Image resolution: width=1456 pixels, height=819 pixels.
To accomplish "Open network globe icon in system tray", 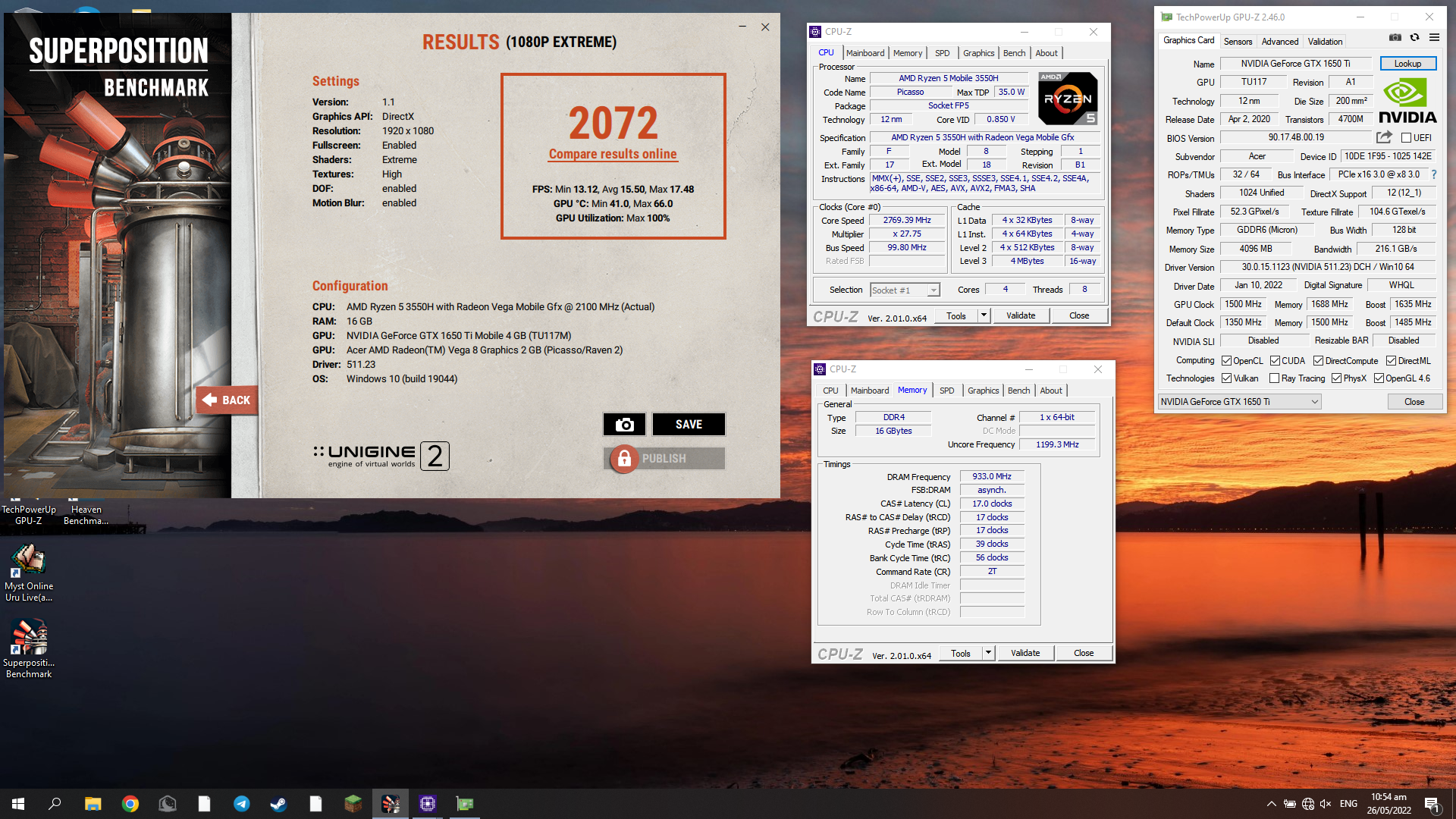I will point(1307,804).
